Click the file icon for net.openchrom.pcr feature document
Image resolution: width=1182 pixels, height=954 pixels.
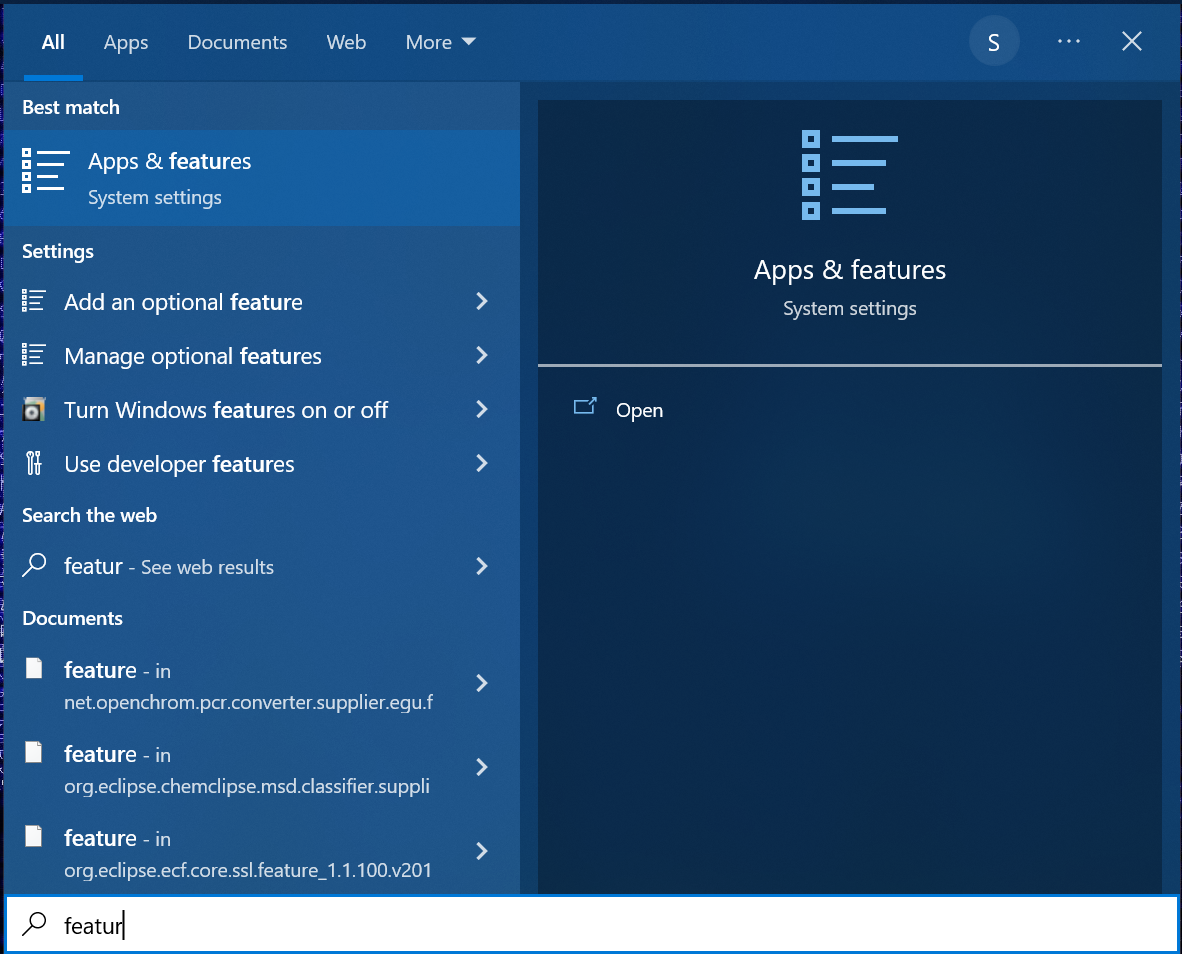(34, 668)
